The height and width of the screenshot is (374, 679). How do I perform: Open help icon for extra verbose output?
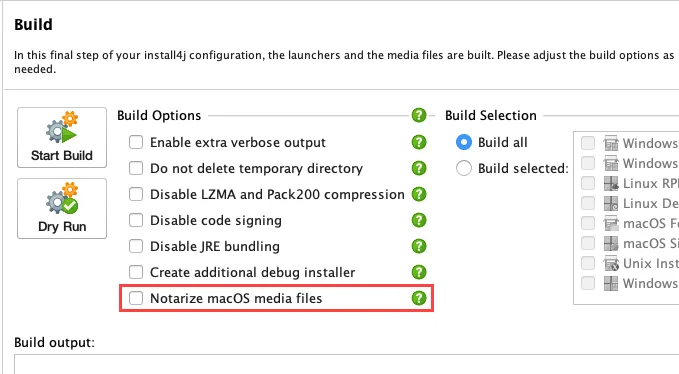pyautogui.click(x=419, y=142)
